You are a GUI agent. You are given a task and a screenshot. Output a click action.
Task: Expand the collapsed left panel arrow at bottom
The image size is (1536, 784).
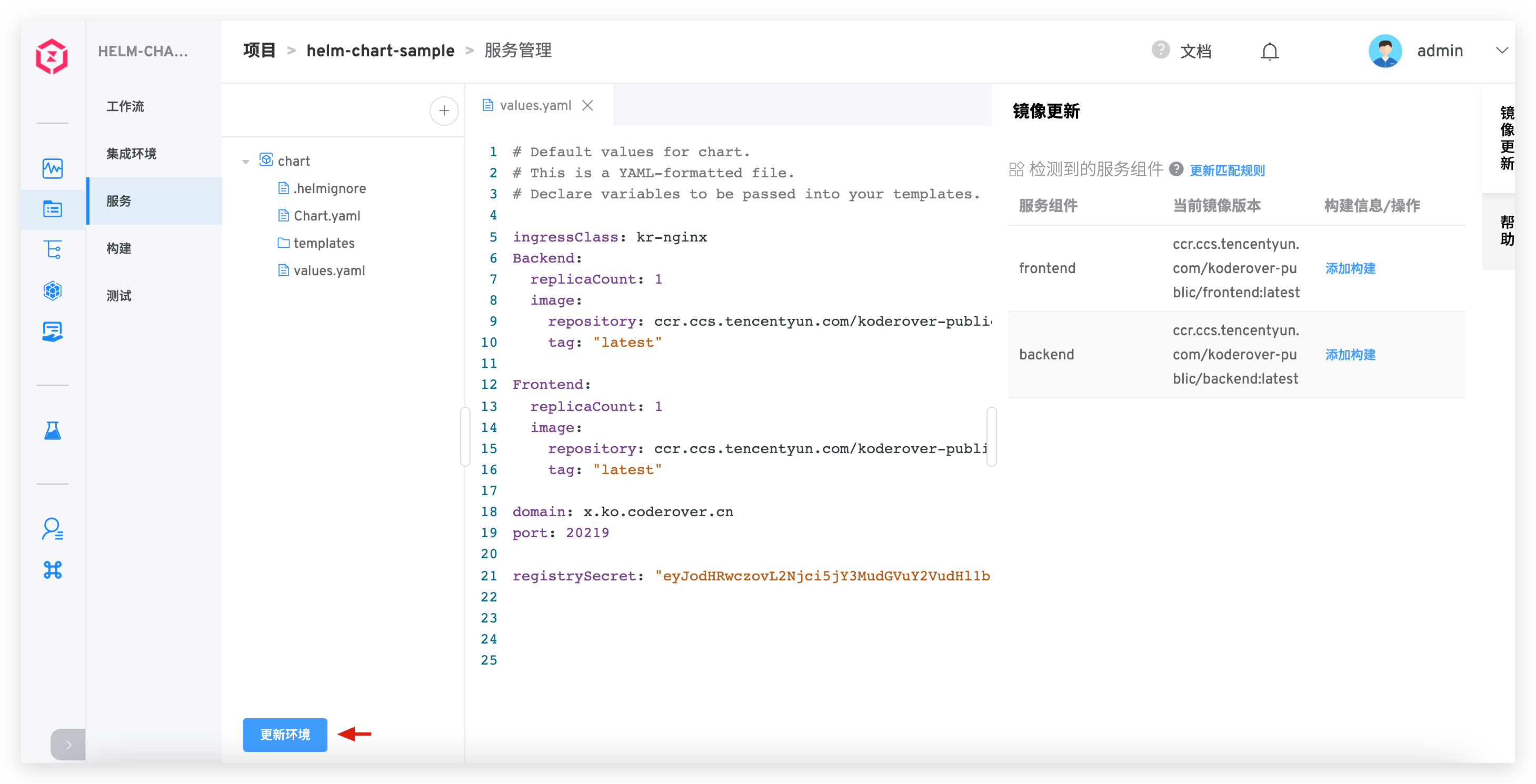point(67,745)
